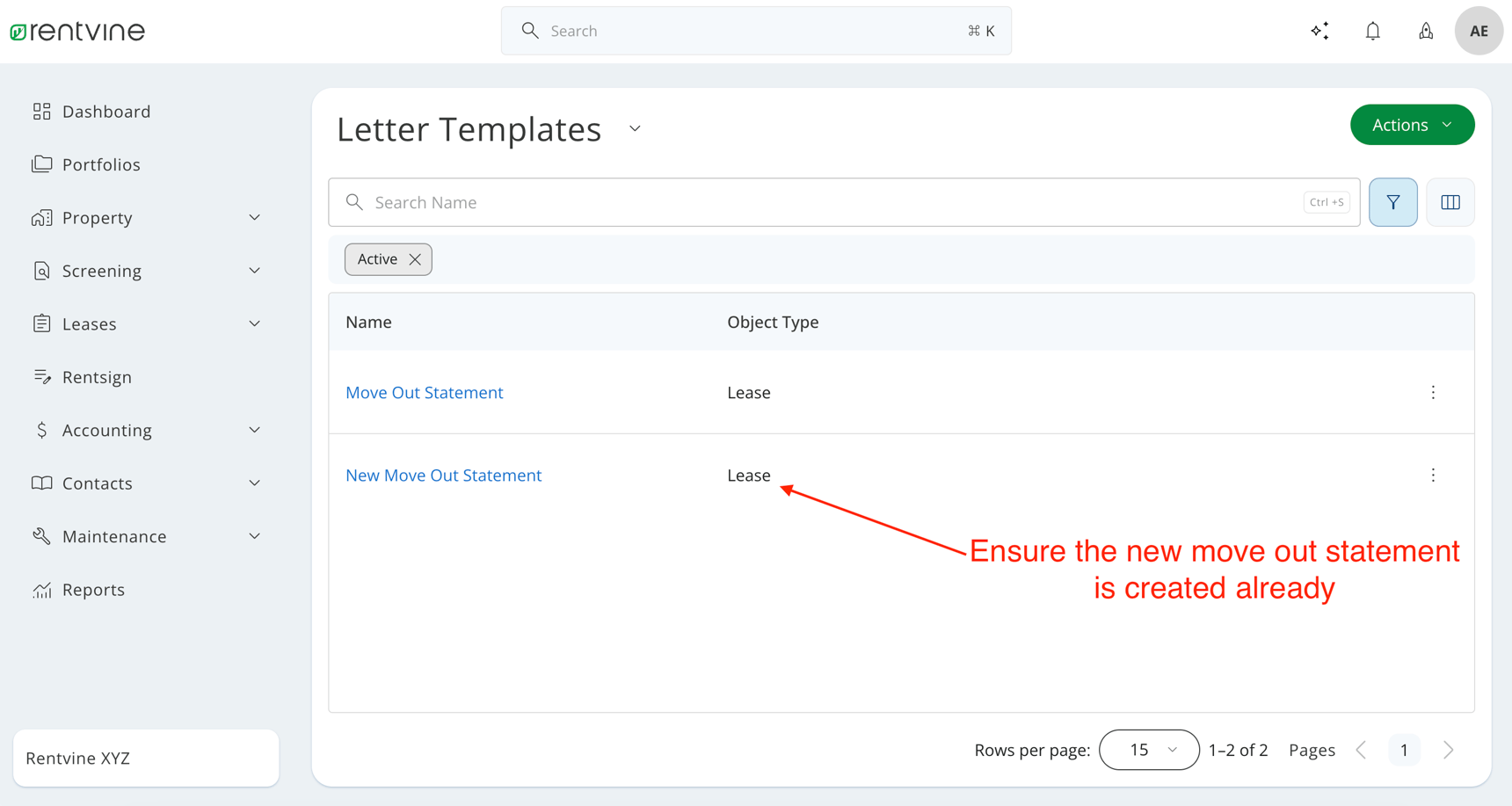Viewport: 1512px width, 806px height.
Task: Open row options for New Move Out Statement
Action: (1432, 476)
